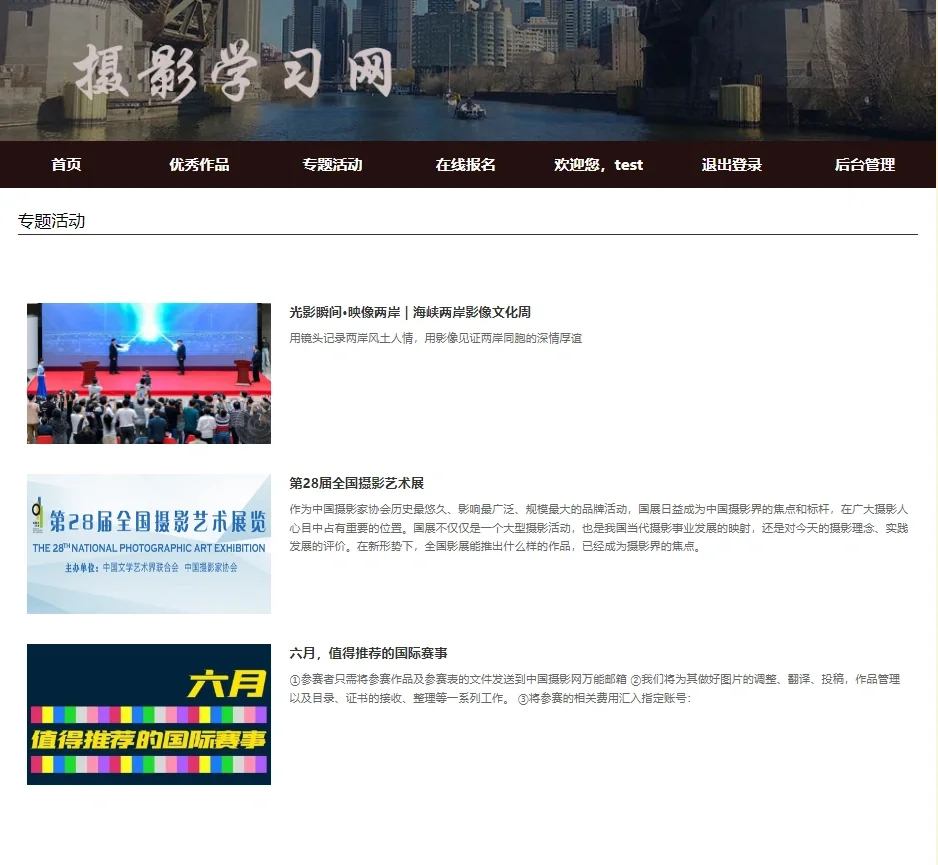Click the 欢迎您，test user greeting
The image size is (938, 865).
pyautogui.click(x=597, y=165)
